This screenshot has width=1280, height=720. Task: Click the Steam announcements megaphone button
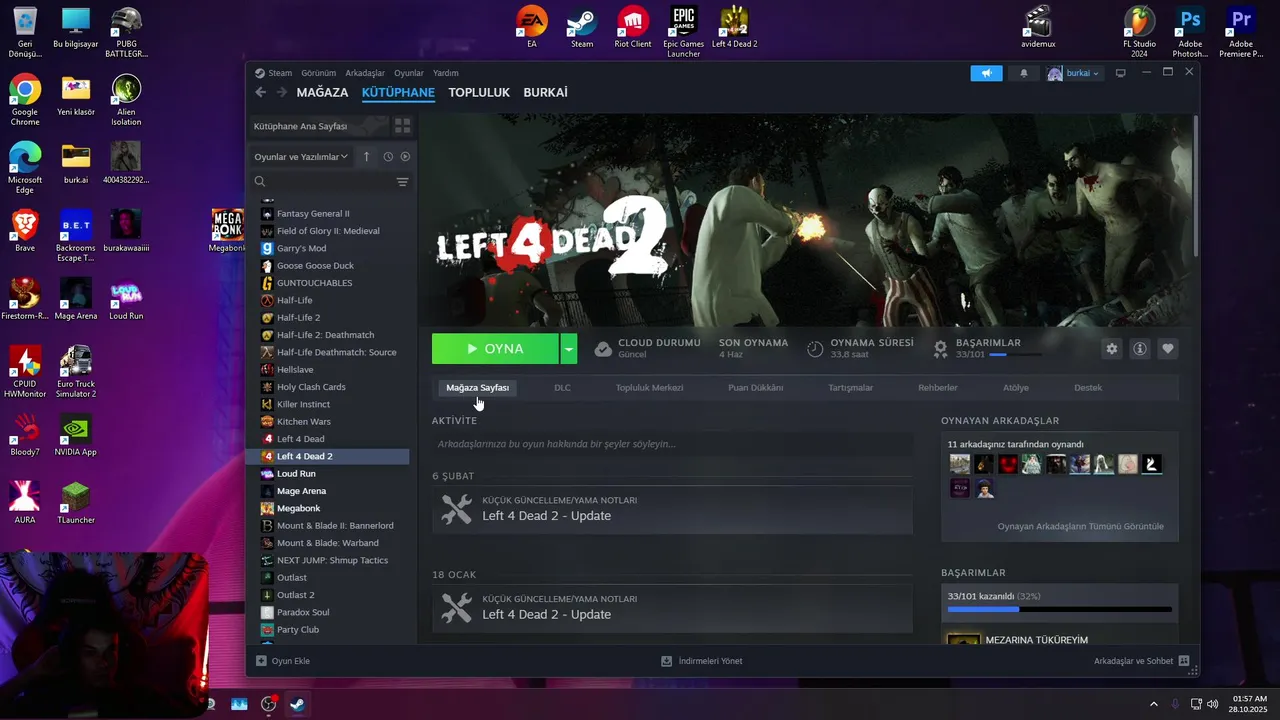pos(986,73)
